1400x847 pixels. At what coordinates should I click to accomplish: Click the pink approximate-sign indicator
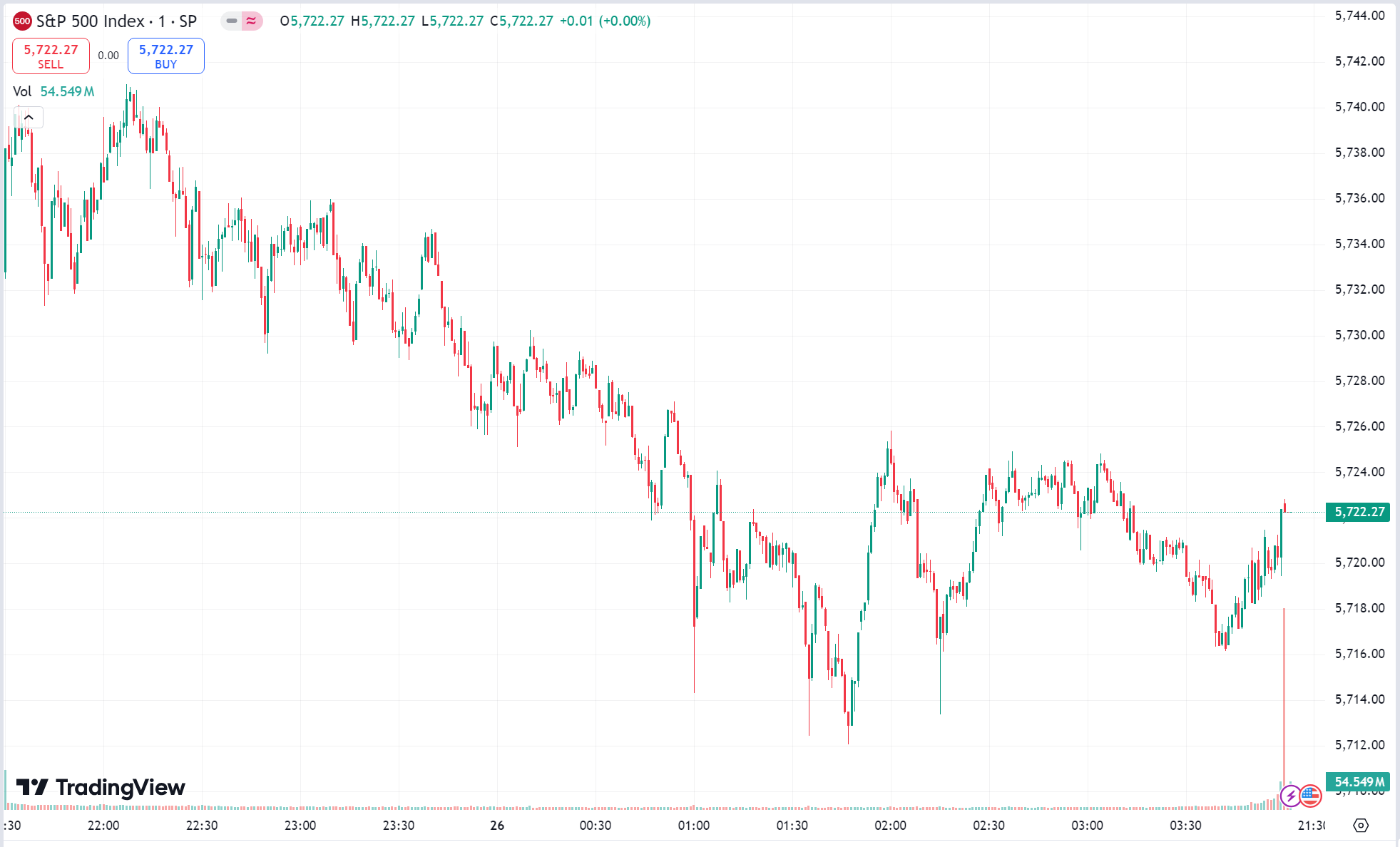pos(251,21)
